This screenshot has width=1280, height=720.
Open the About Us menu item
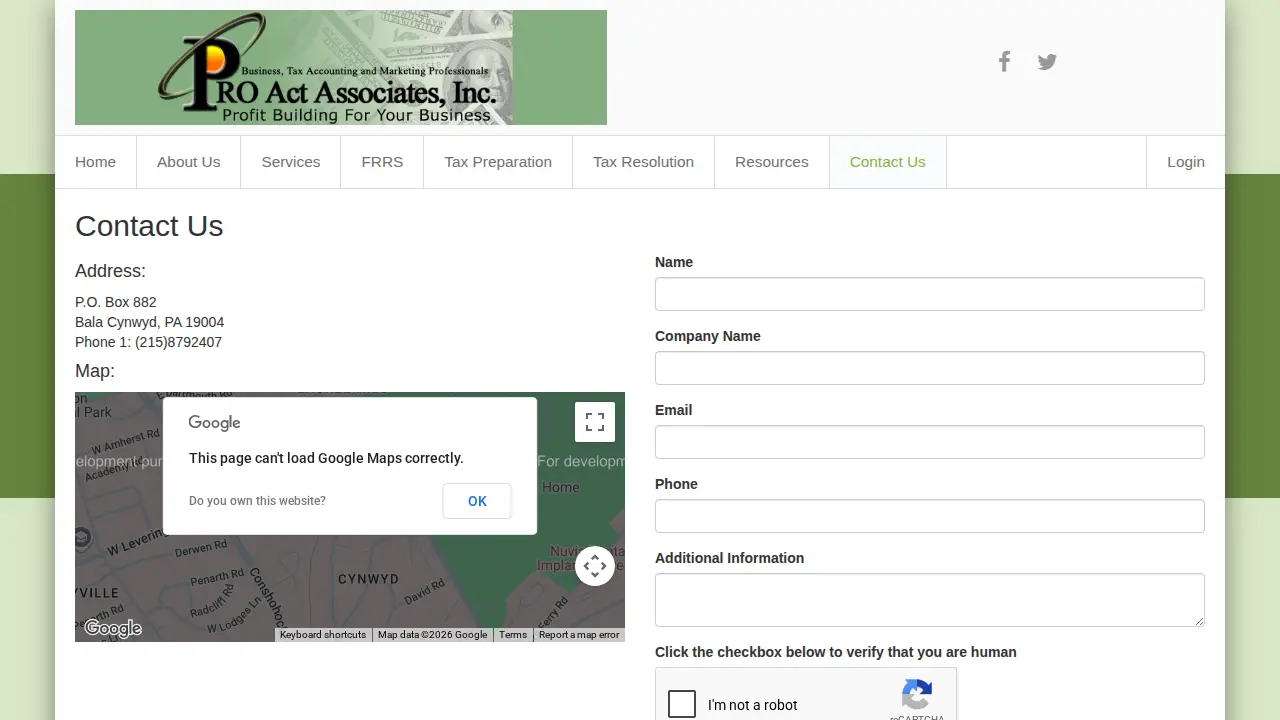(x=189, y=162)
